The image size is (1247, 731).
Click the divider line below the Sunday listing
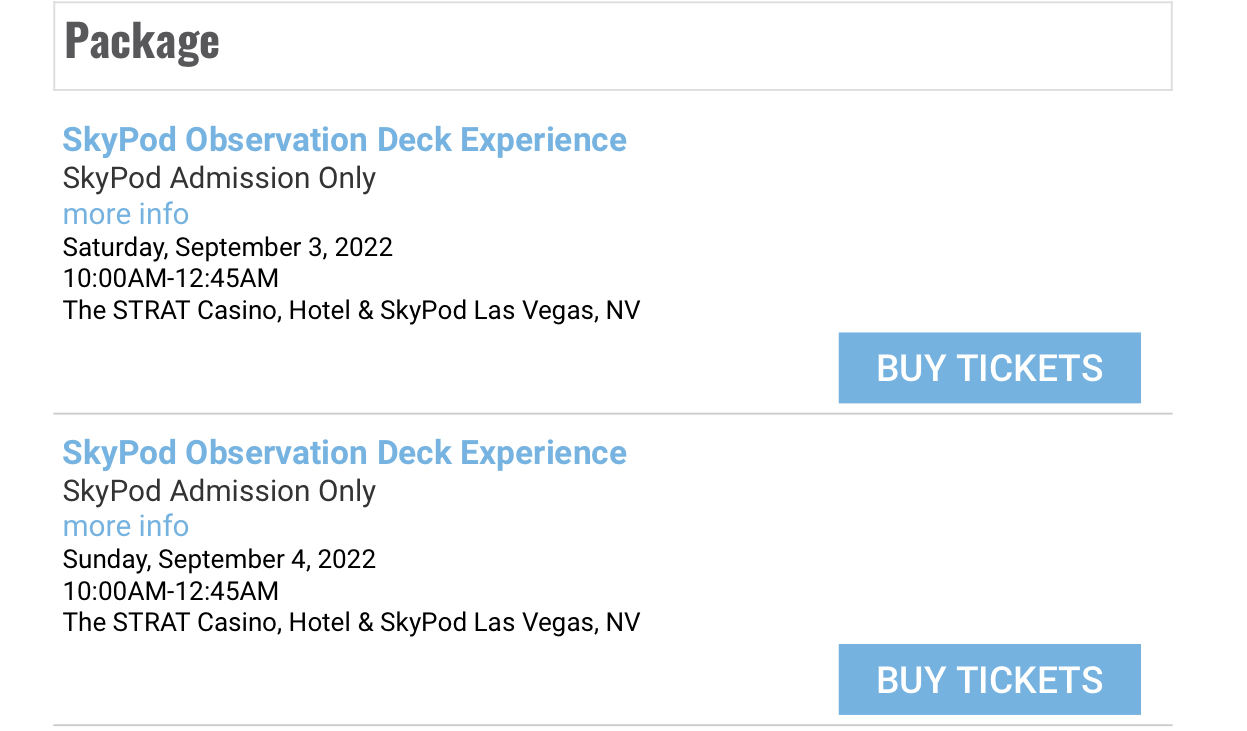tap(612, 725)
